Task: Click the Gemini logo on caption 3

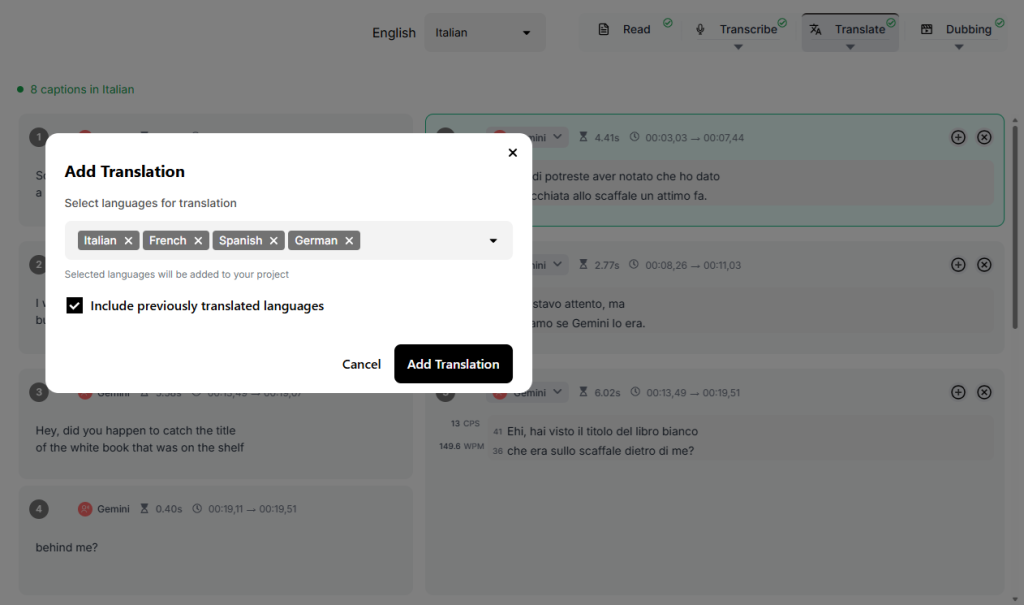Action: 85,392
